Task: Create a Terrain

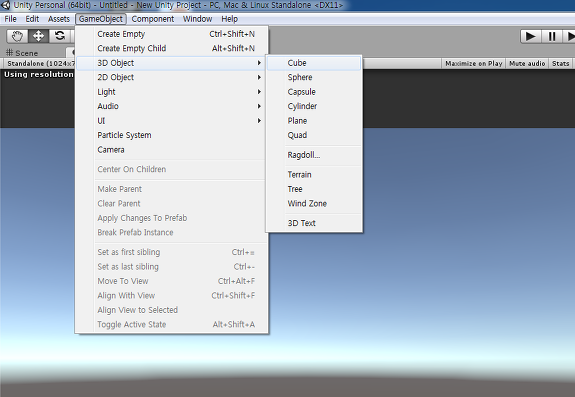Action: 314,174
